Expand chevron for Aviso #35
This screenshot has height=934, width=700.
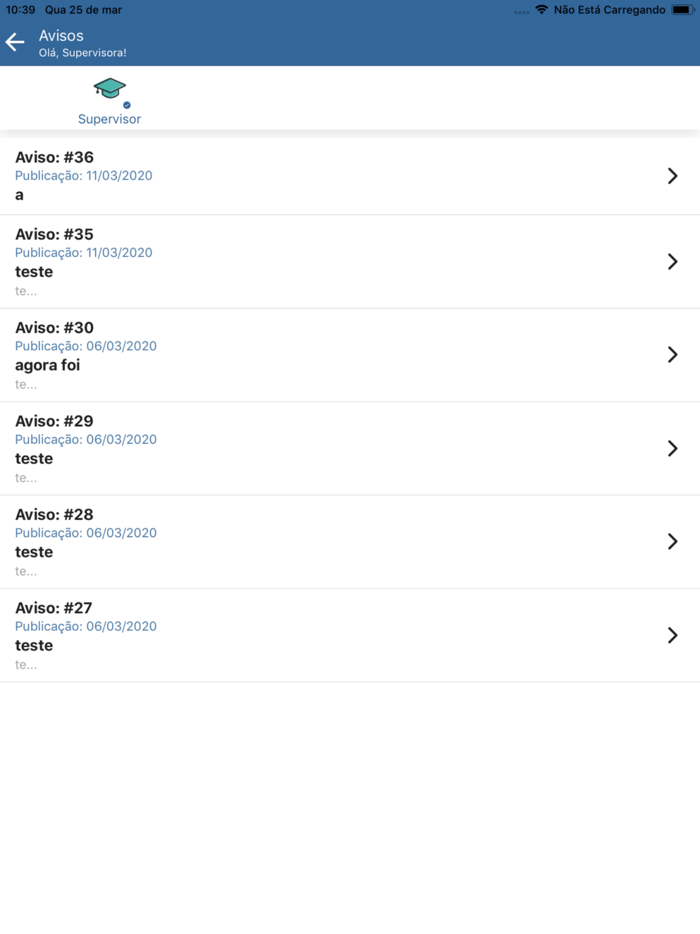(672, 262)
